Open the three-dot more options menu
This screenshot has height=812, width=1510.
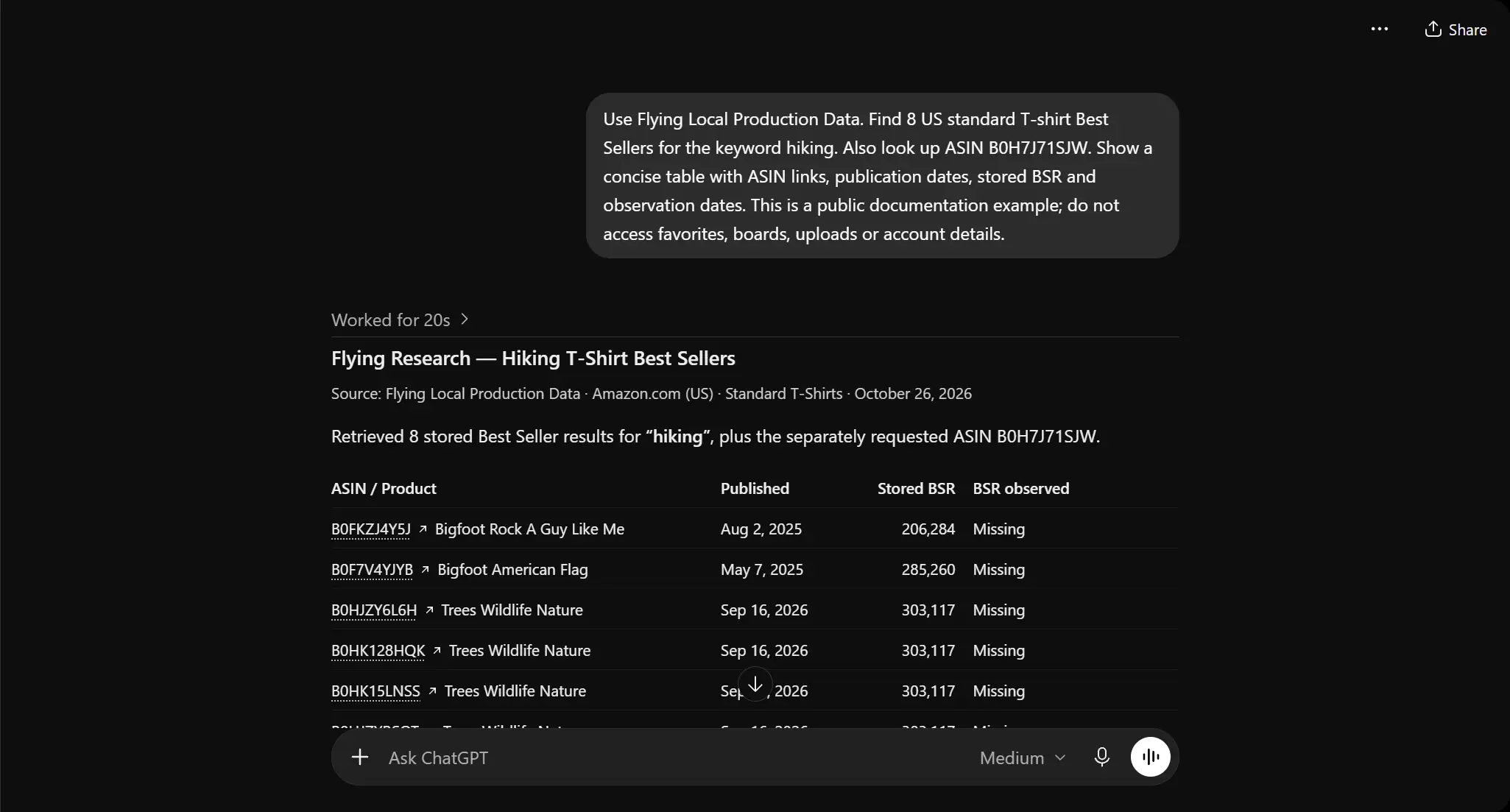pos(1379,29)
